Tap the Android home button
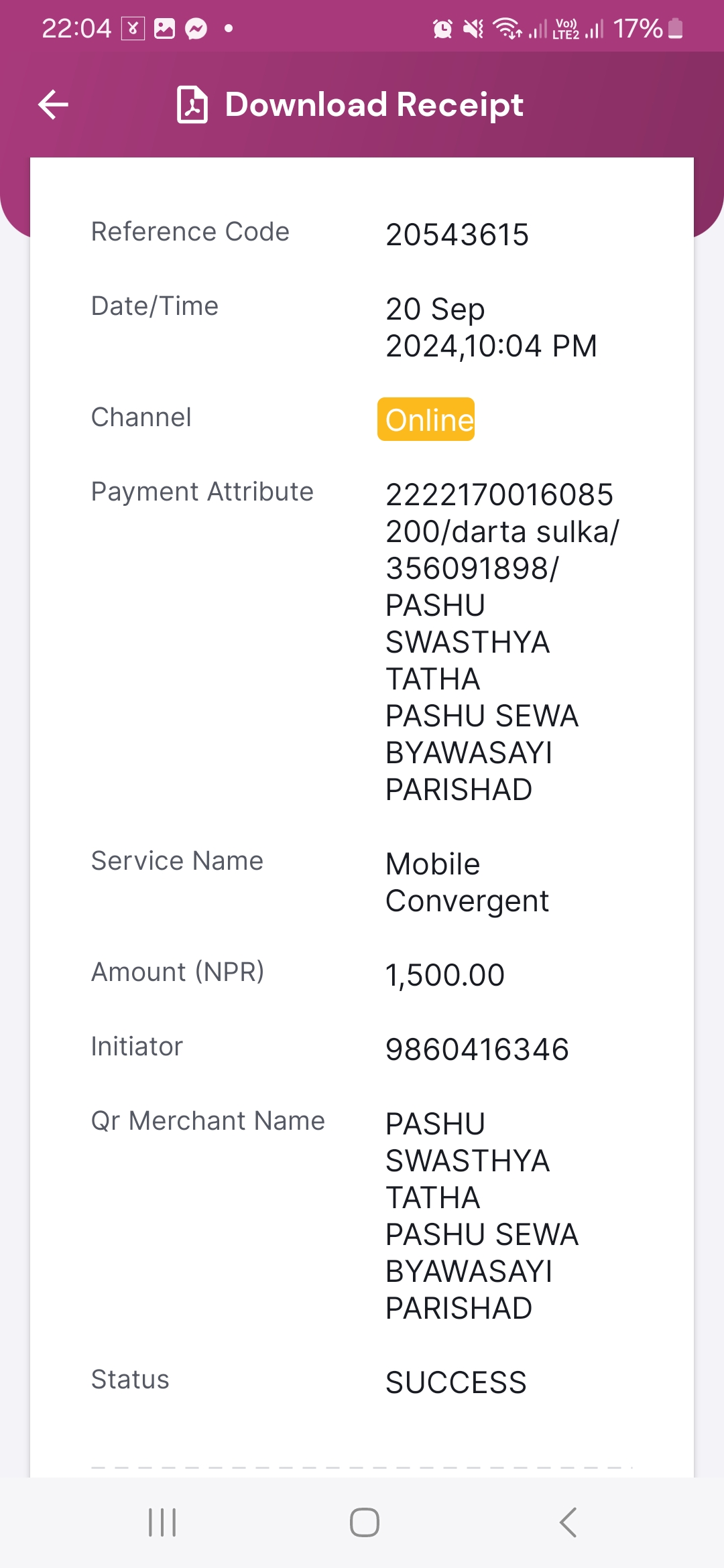 tap(364, 1522)
